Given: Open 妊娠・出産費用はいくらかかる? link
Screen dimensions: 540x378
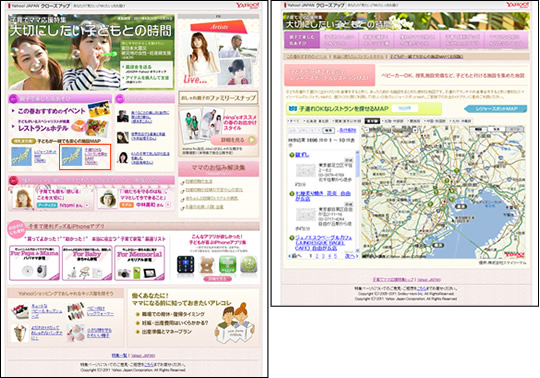Looking at the screenshot, I should click(175, 323).
